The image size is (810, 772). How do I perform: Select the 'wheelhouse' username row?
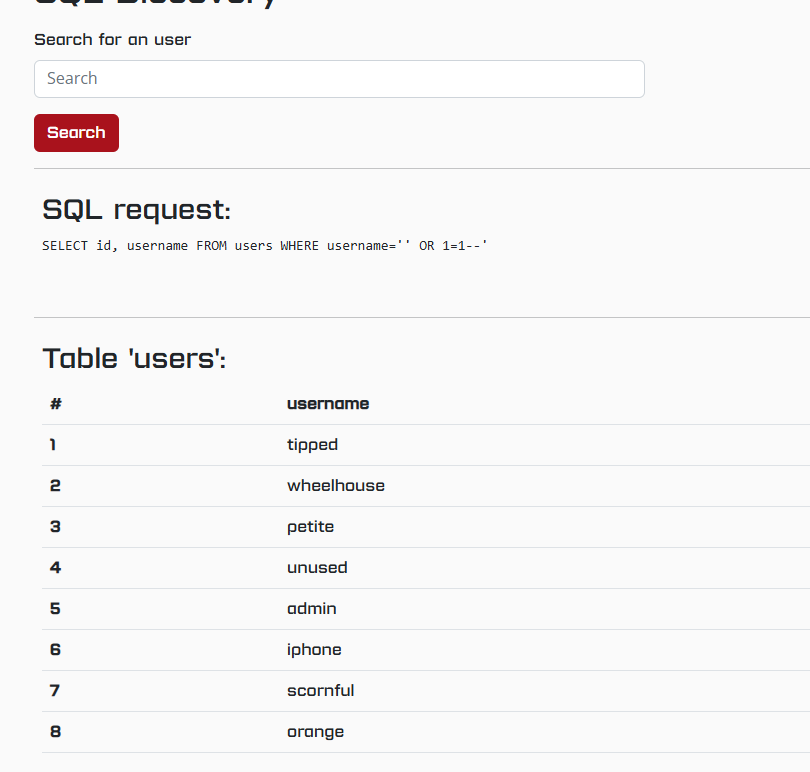pyautogui.click(x=426, y=486)
